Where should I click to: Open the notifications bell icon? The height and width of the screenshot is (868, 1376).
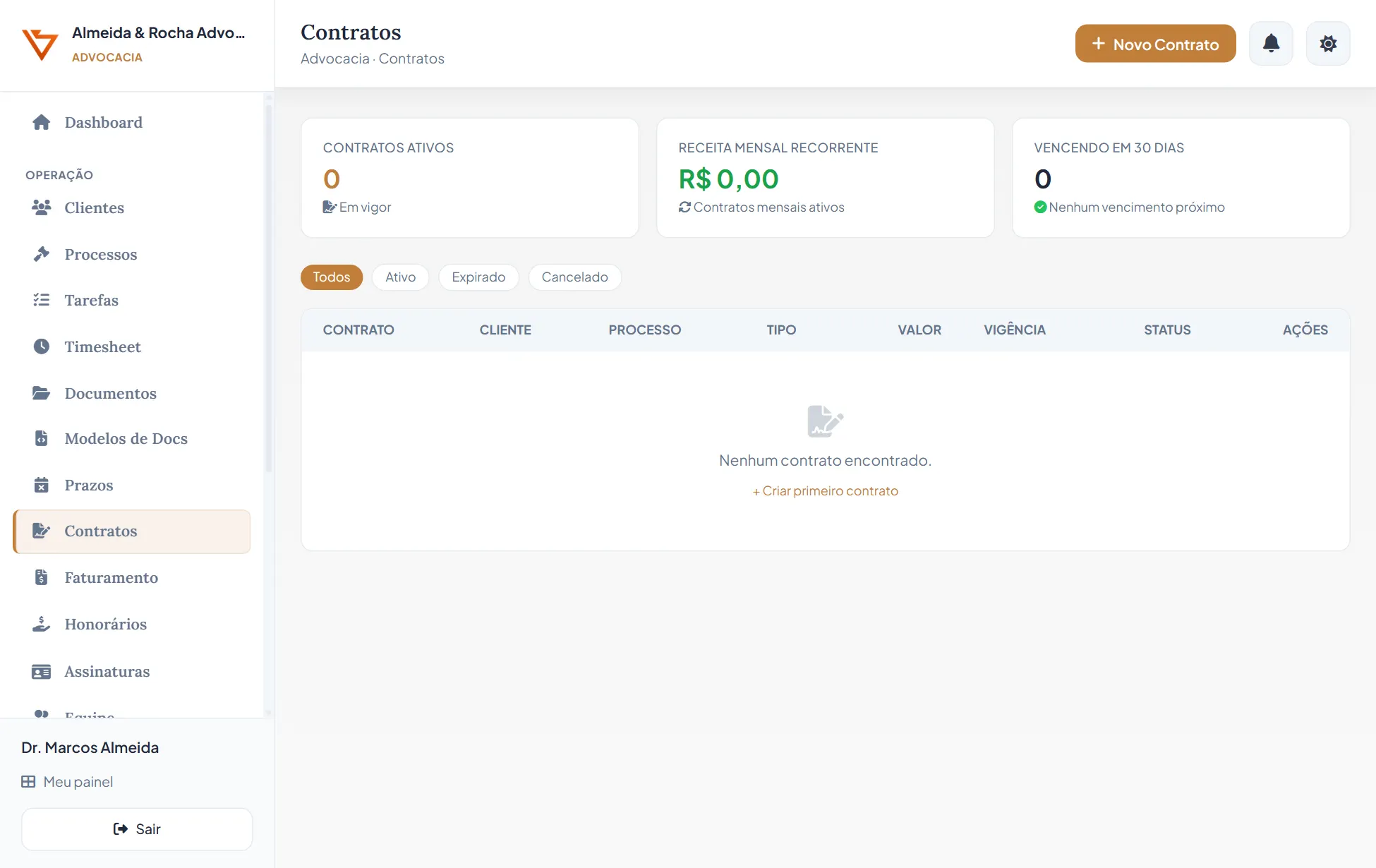[1271, 44]
